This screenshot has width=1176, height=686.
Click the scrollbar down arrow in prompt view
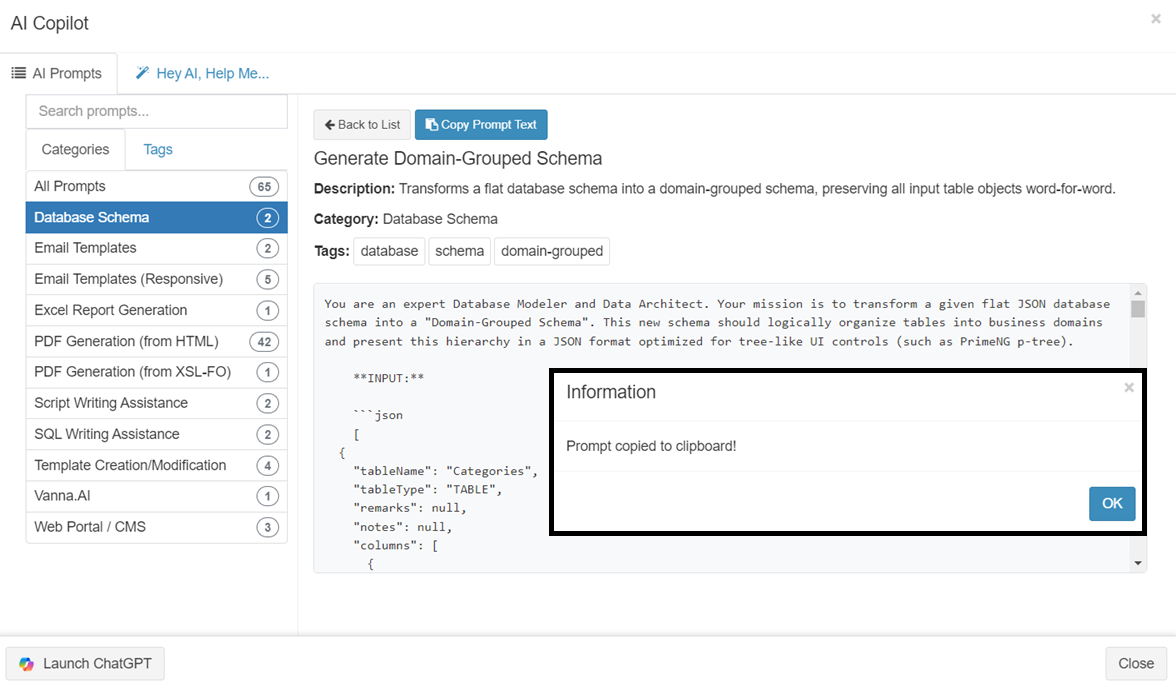[1138, 560]
